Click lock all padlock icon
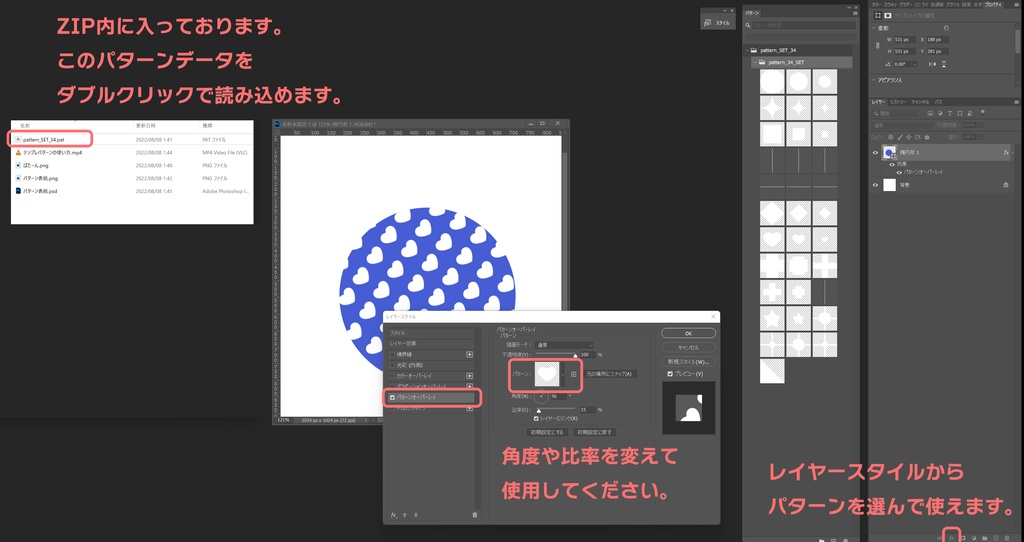This screenshot has height=542, width=1024. [x=927, y=137]
